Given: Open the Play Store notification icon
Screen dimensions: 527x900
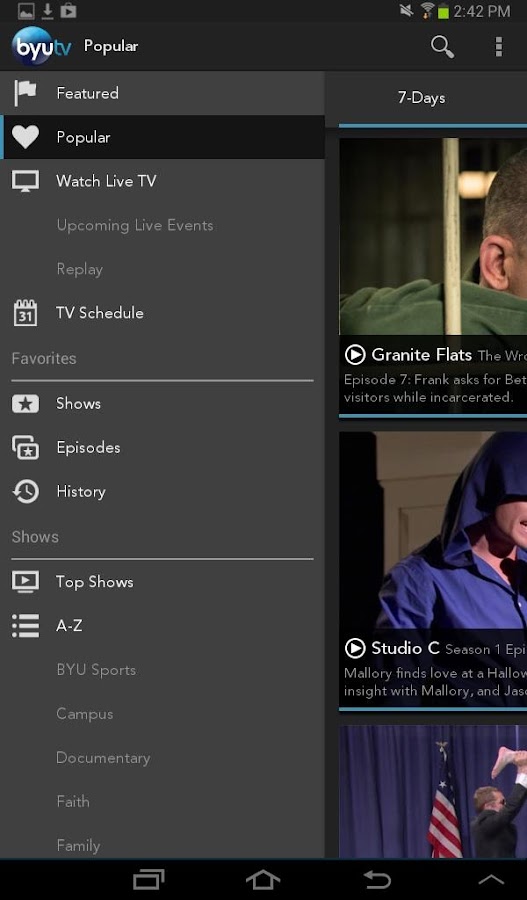Looking at the screenshot, I should [x=68, y=10].
